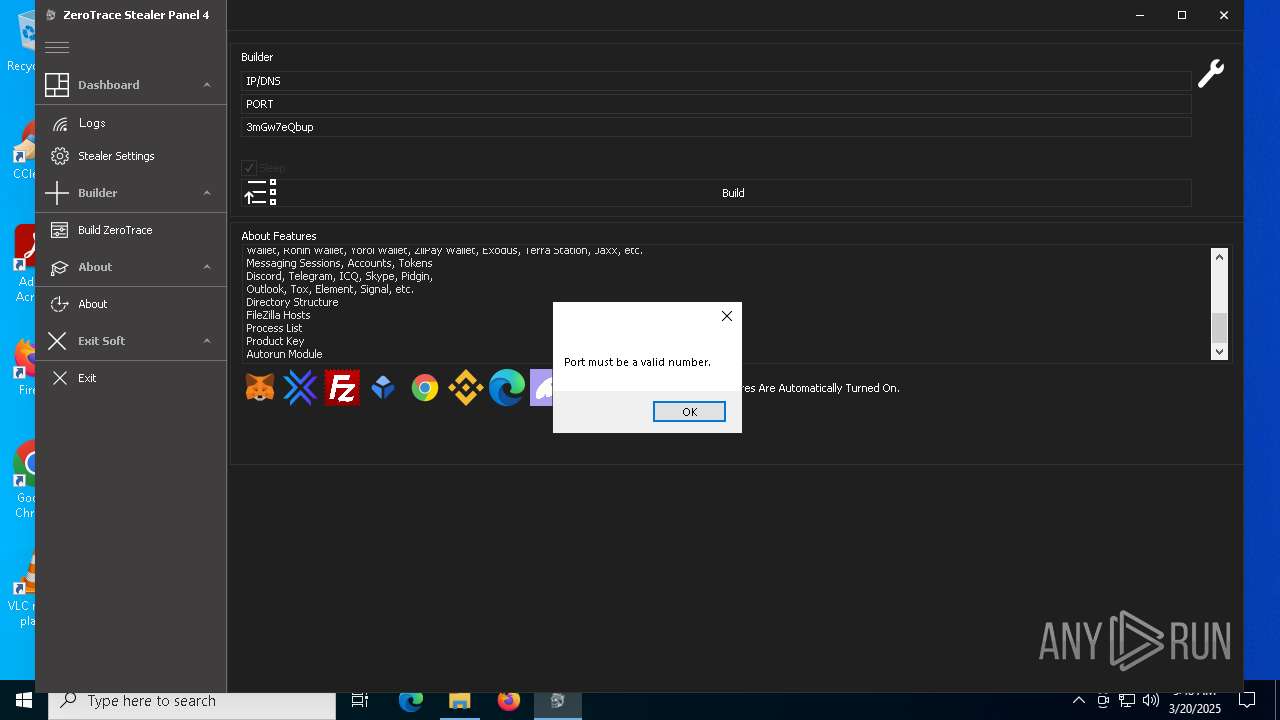
Task: Toggle the hamburger menu in sidebar
Action: tap(57, 47)
